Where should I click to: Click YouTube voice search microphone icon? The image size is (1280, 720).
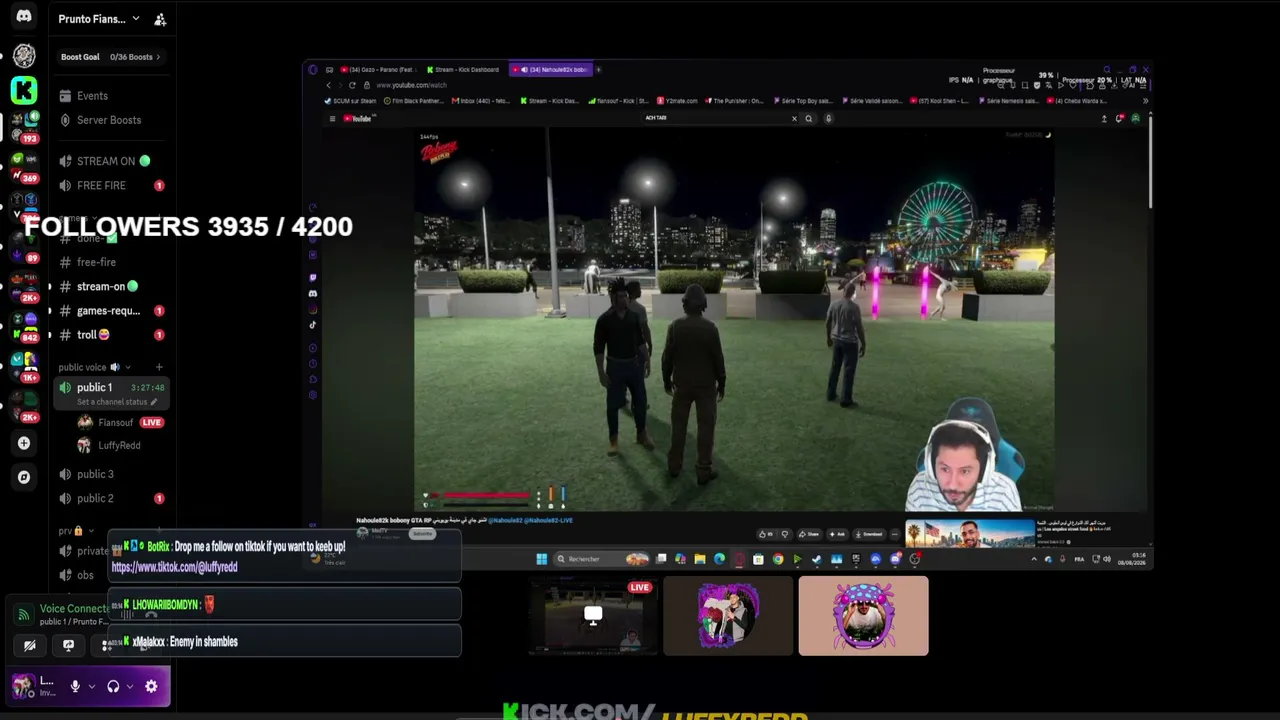click(x=828, y=118)
